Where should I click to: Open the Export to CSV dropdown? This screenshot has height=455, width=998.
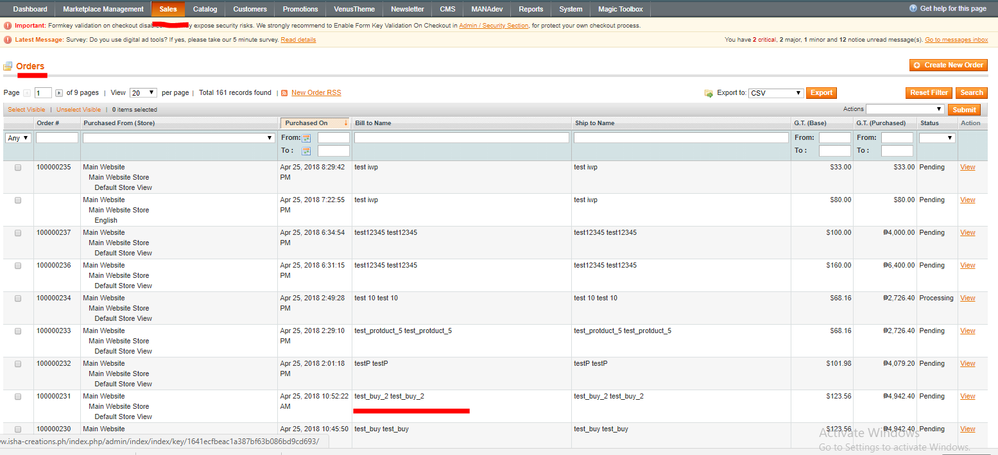tap(776, 93)
